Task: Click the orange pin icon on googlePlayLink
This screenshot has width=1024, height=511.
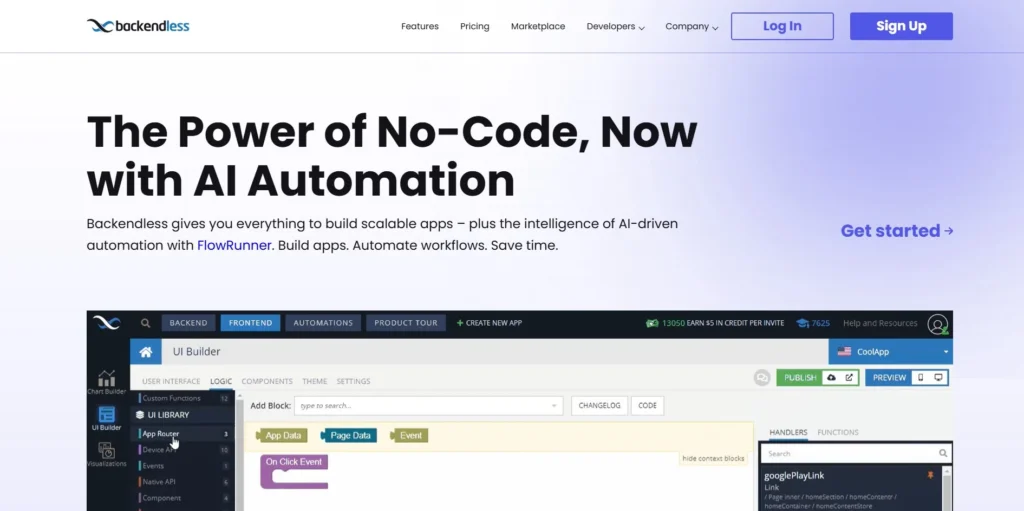Action: coord(931,476)
